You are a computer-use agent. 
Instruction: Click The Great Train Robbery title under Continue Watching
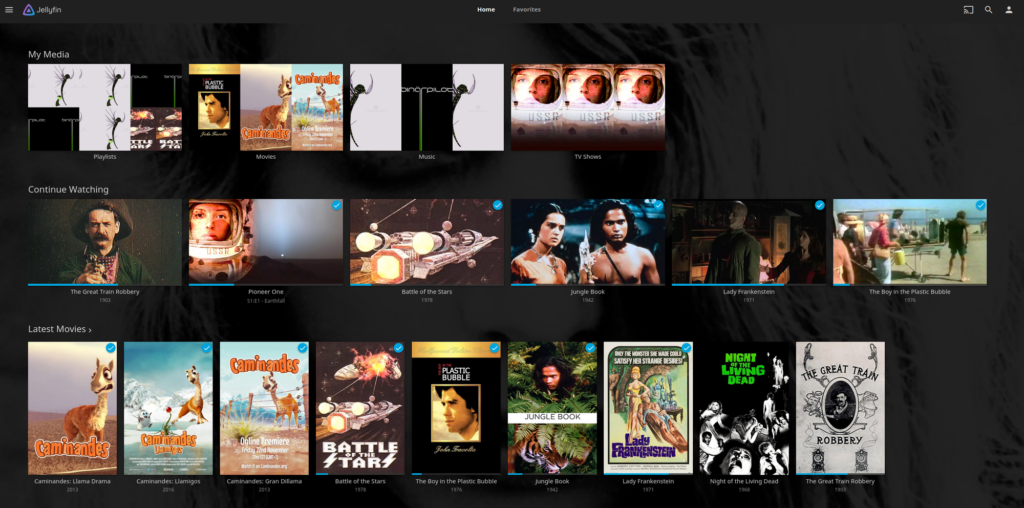pos(105,292)
